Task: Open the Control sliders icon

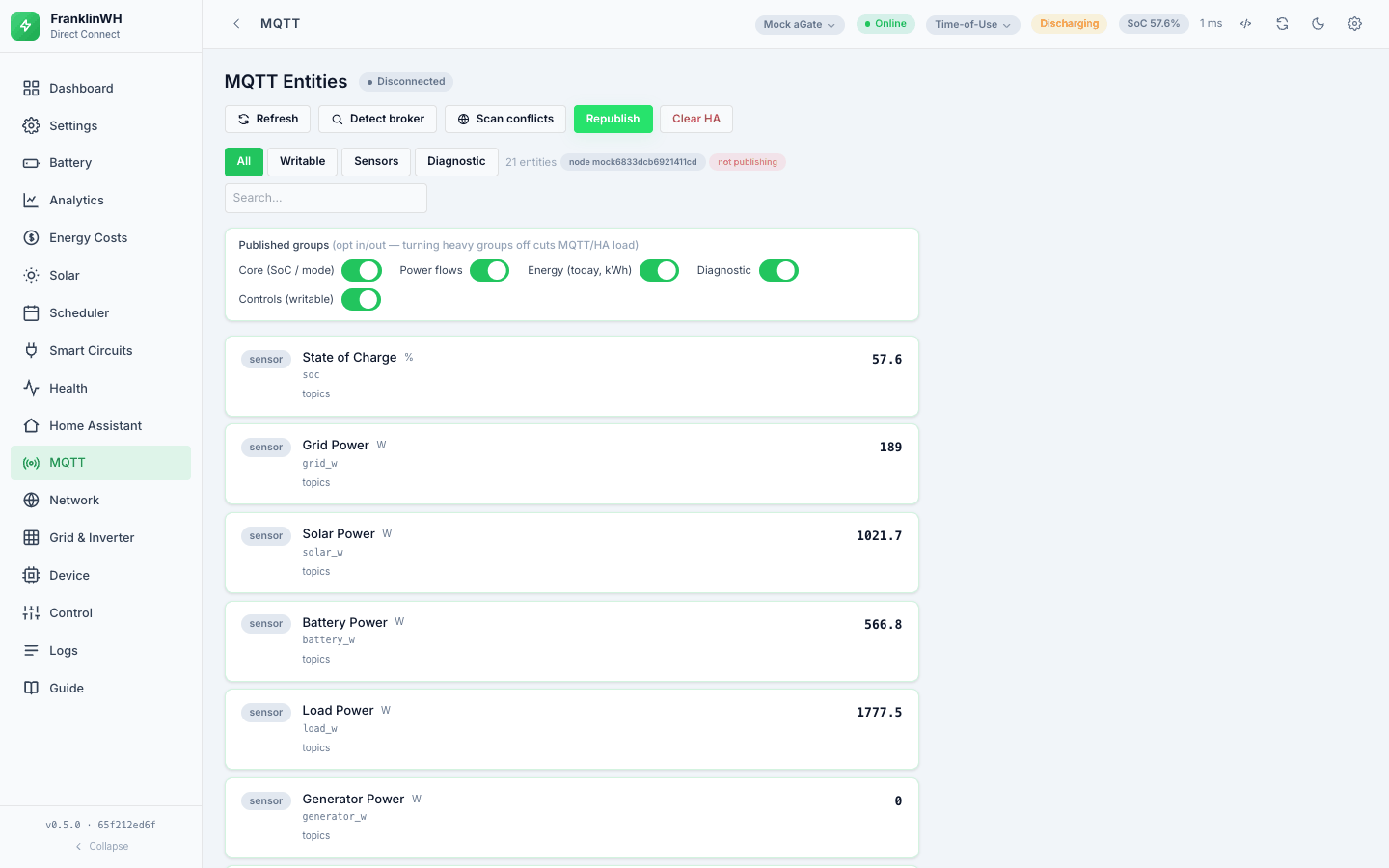Action: pos(31,613)
